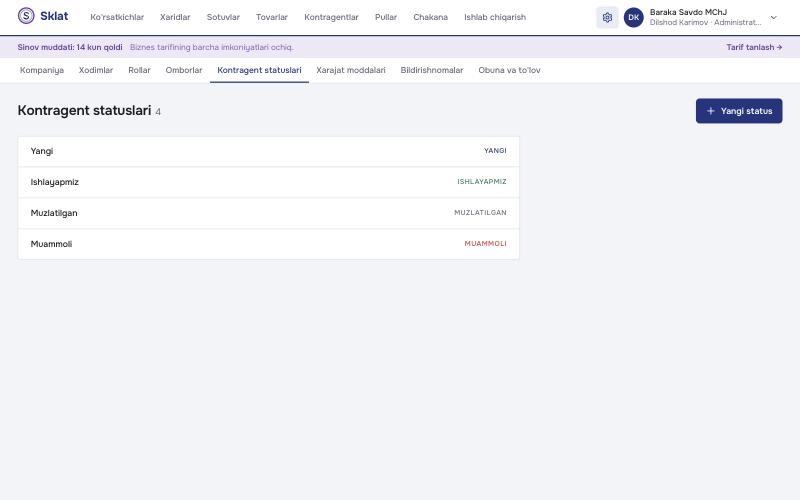The height and width of the screenshot is (500, 800).
Task: Open the Yangi status row
Action: 268,152
